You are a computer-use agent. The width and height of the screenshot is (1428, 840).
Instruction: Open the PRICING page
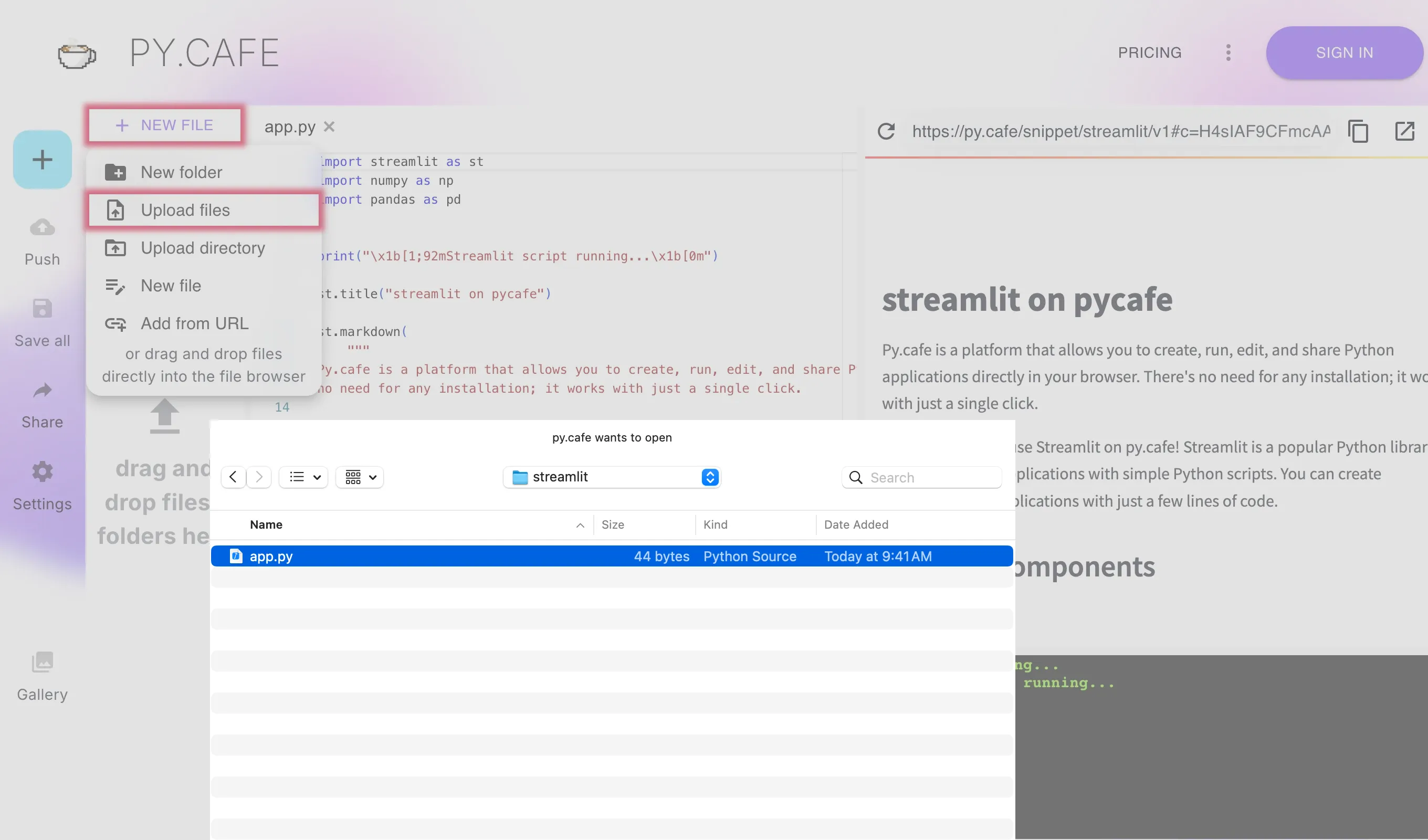point(1149,52)
